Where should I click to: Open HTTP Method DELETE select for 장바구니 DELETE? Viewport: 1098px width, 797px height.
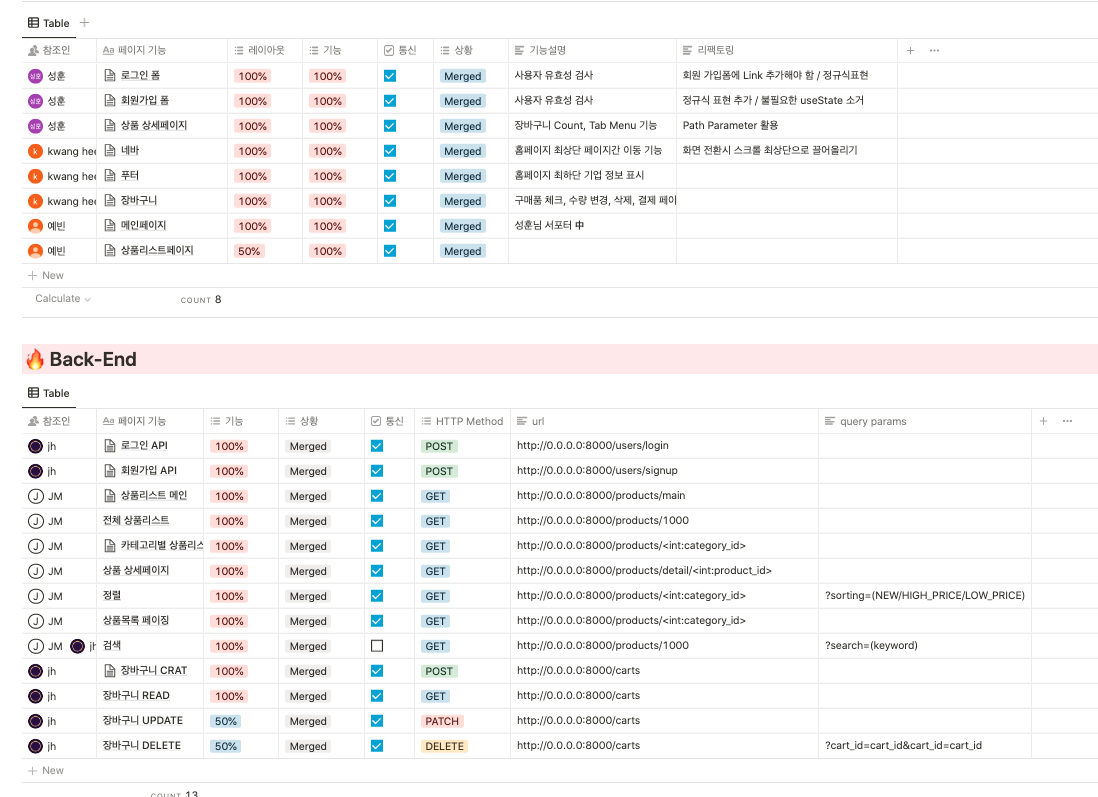click(x=444, y=746)
